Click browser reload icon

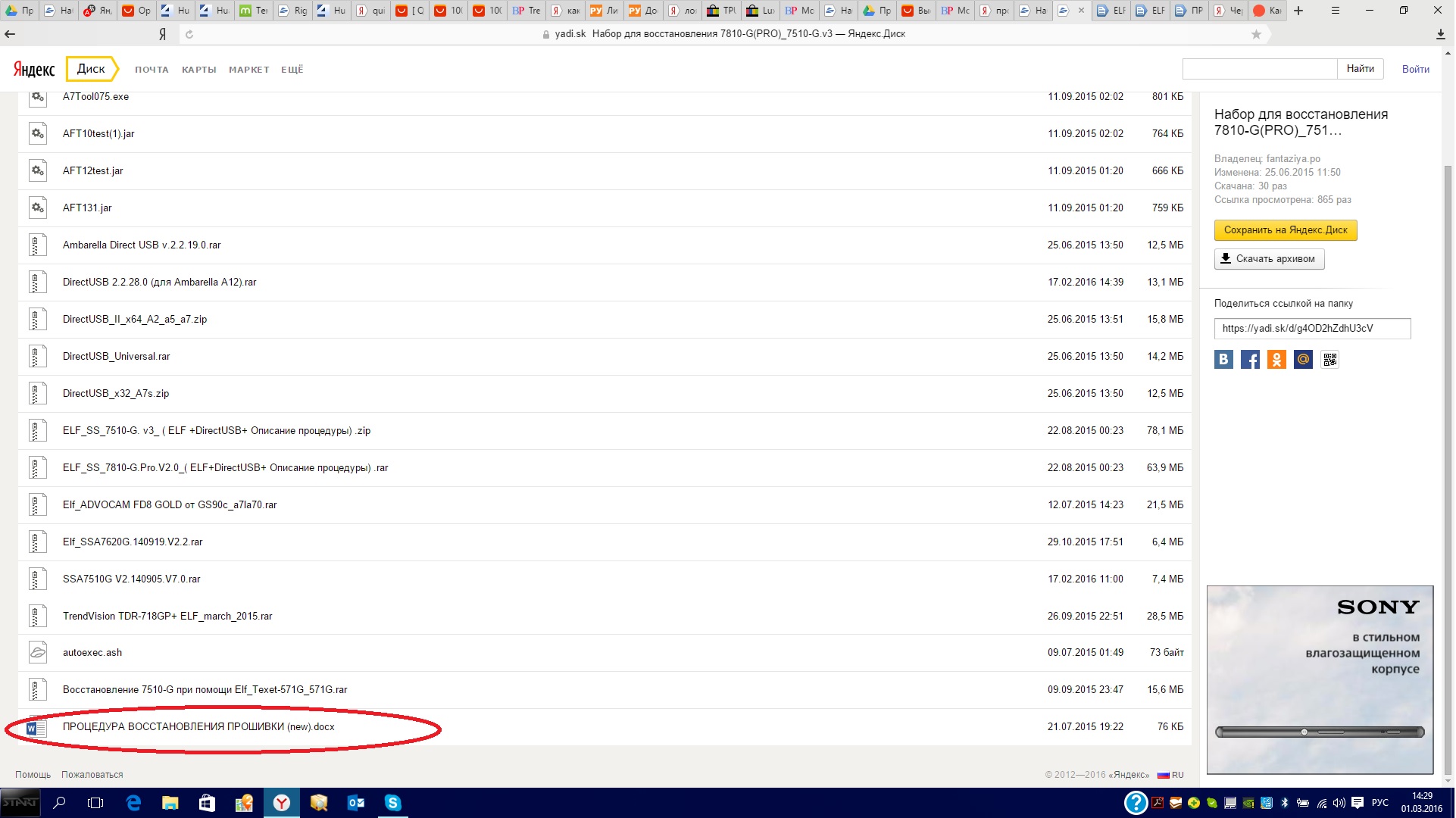189,34
